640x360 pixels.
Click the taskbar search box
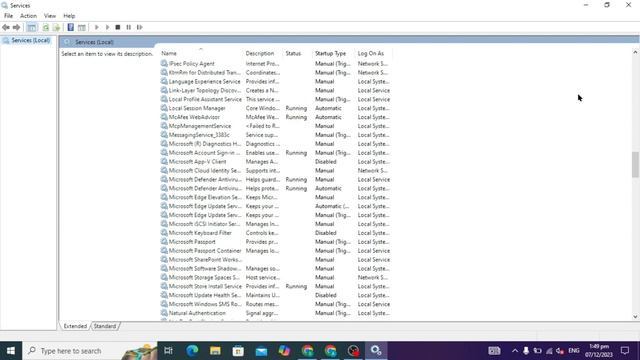(x=90, y=351)
